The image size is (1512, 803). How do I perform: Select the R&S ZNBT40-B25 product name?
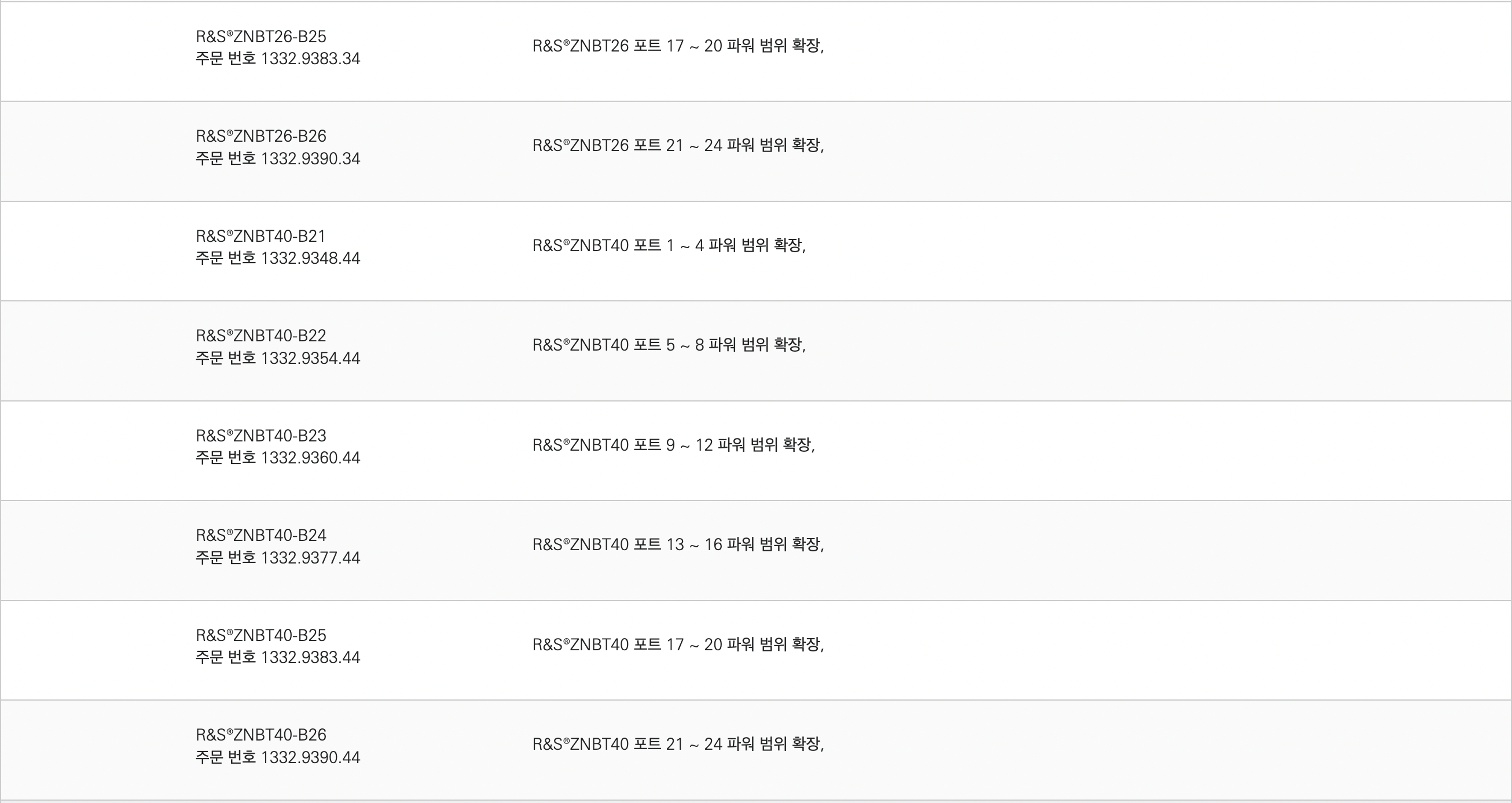(260, 635)
